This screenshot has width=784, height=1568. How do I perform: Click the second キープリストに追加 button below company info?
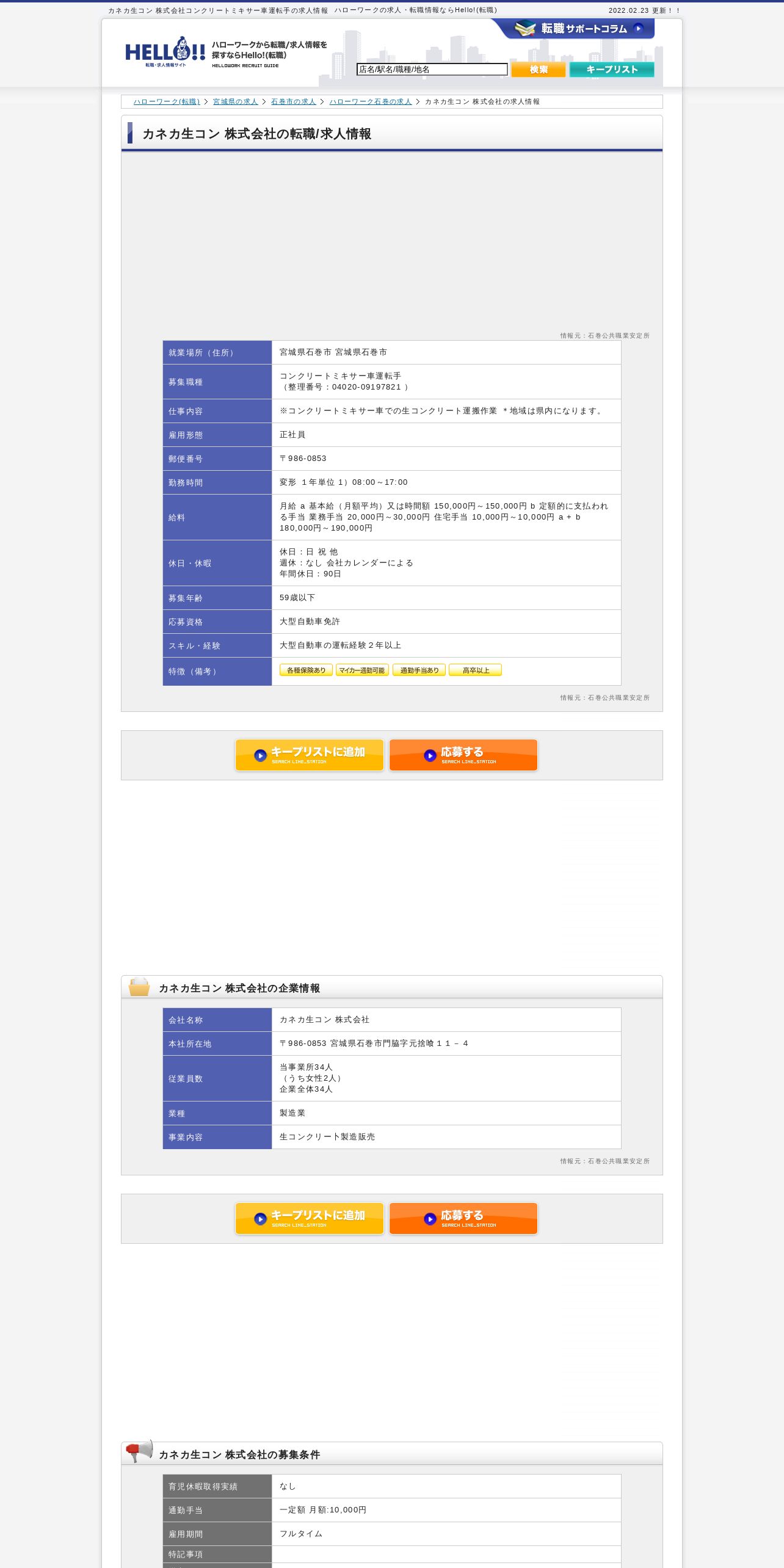(310, 1219)
